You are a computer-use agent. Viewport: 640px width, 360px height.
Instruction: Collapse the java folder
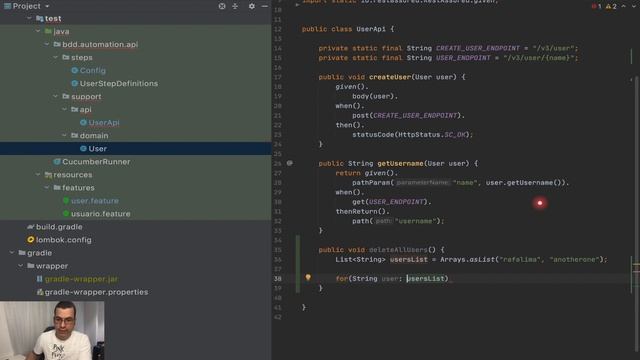(38, 31)
